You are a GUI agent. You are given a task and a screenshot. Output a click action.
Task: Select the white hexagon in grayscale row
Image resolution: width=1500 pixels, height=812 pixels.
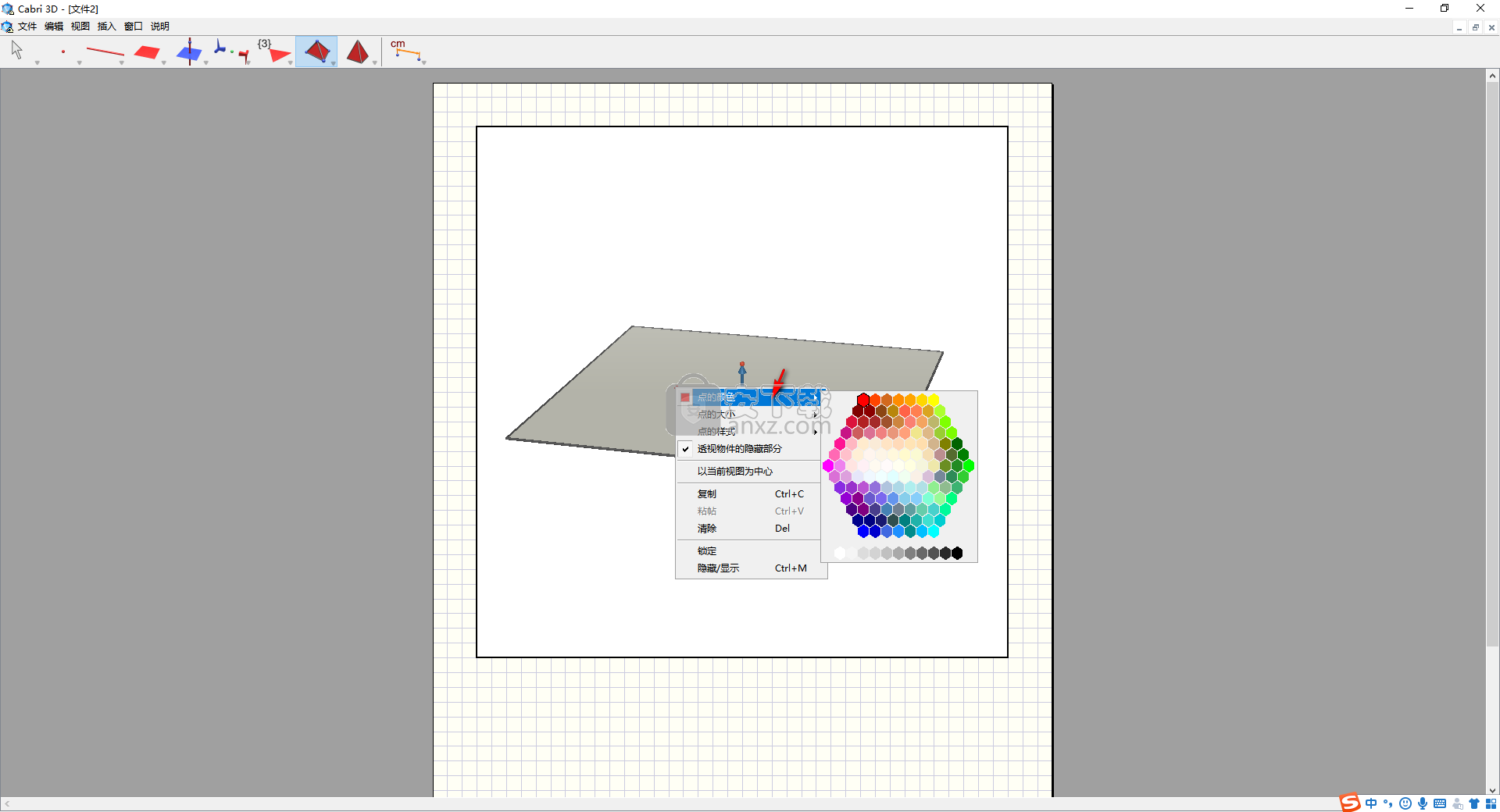point(840,553)
